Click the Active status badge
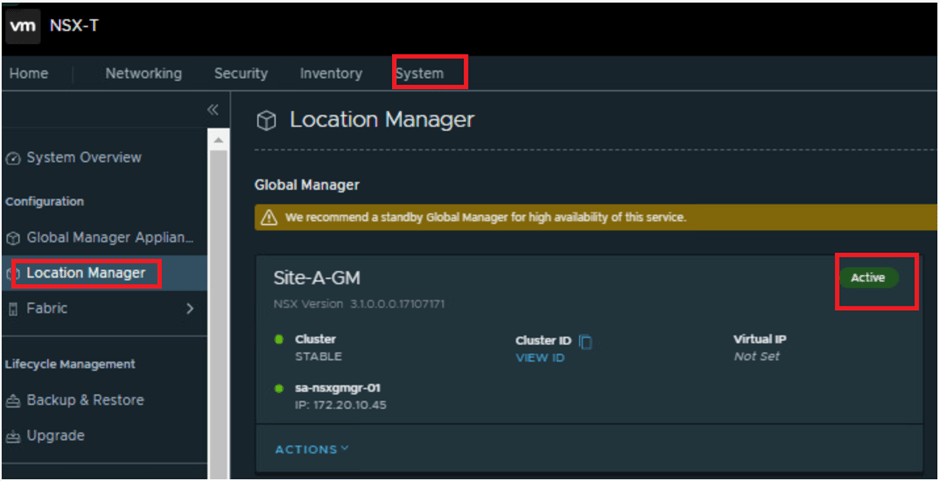The height and width of the screenshot is (481, 940). (867, 278)
